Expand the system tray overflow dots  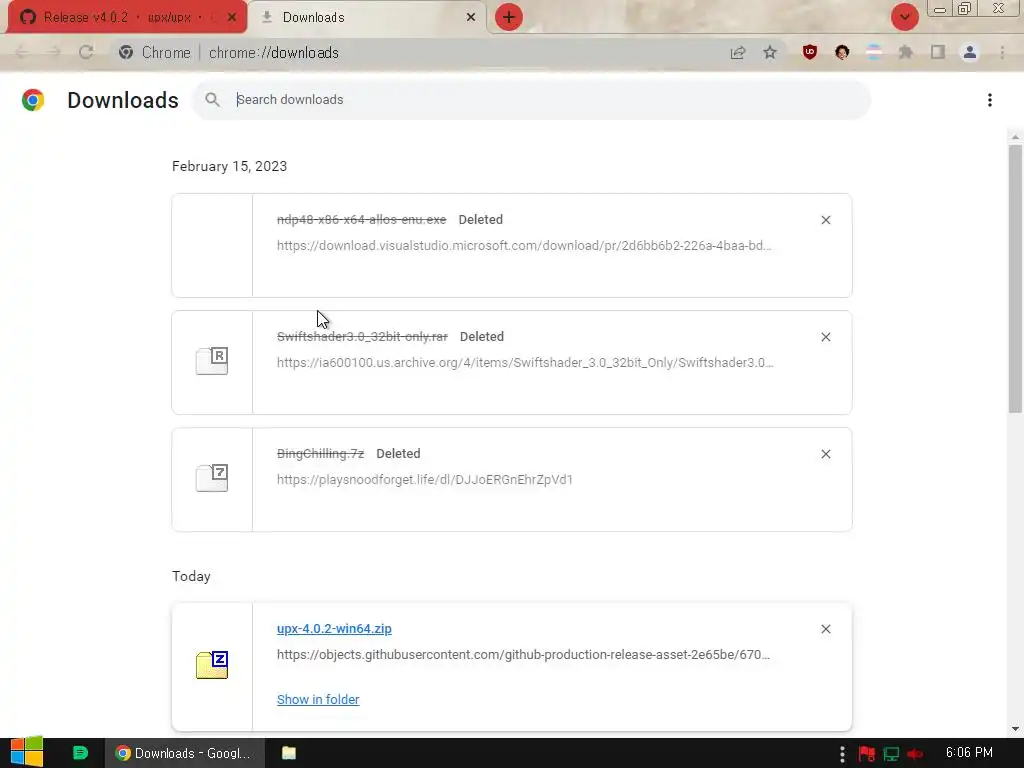(842, 753)
